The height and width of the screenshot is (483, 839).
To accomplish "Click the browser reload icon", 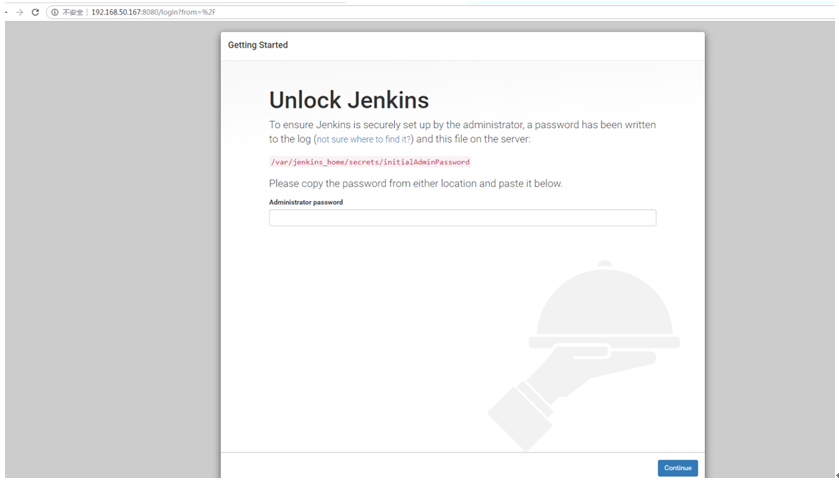I will [35, 12].
